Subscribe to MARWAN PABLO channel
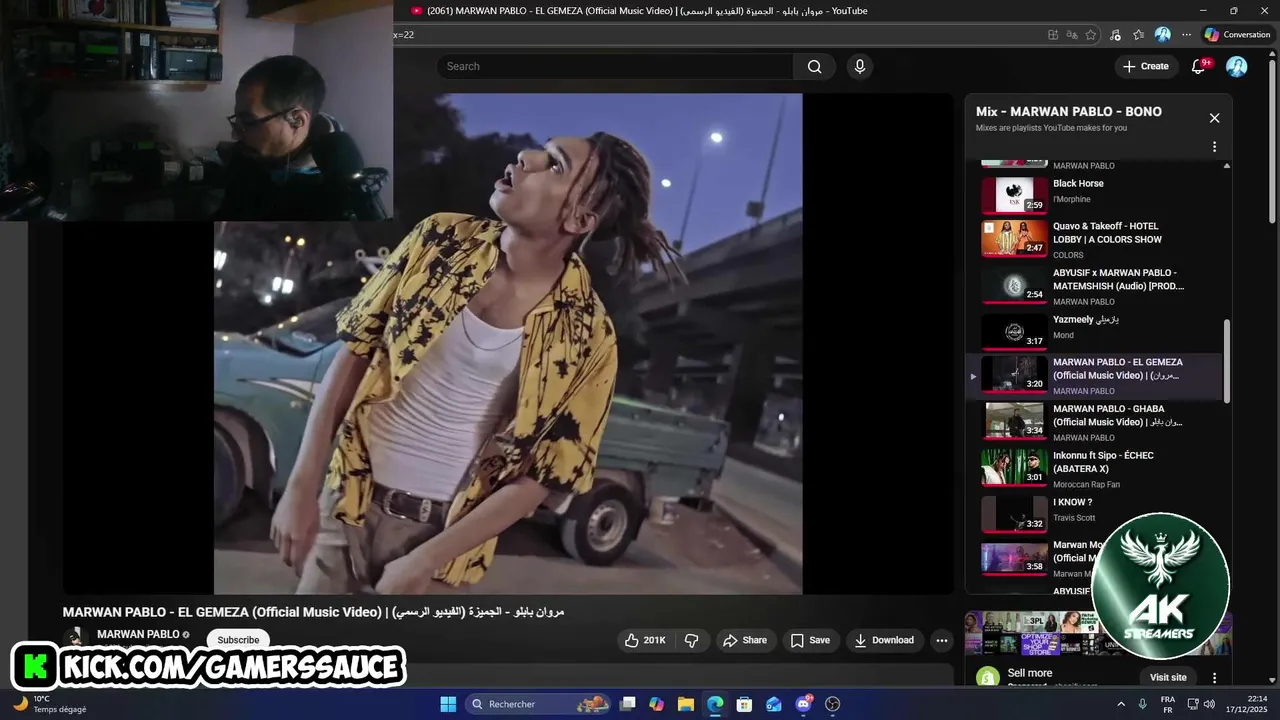 238,640
